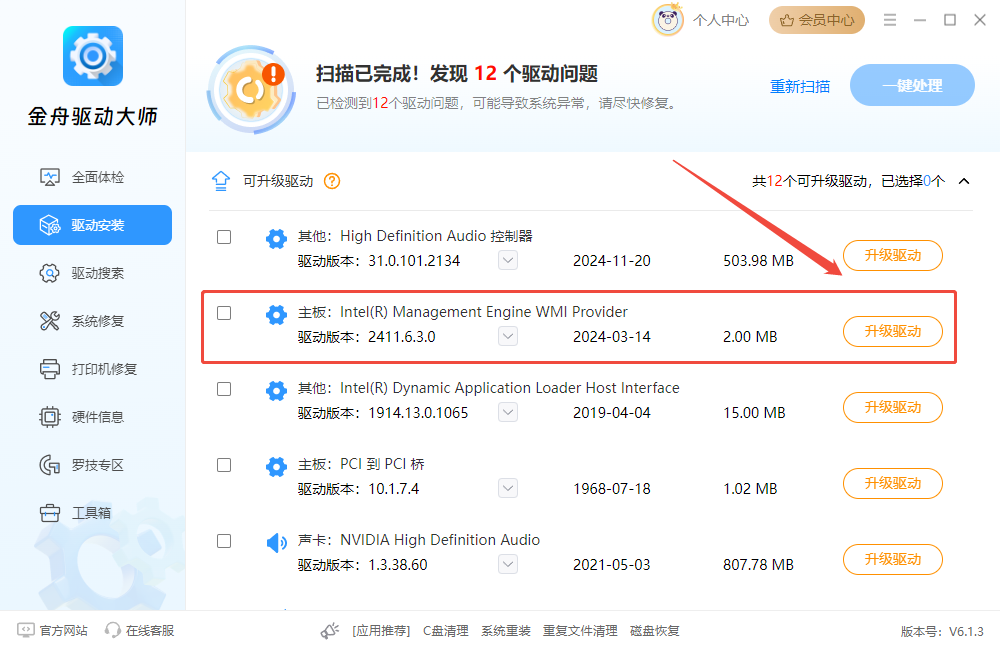Click the gear icon for High Definition Audio 控制器

[276, 239]
